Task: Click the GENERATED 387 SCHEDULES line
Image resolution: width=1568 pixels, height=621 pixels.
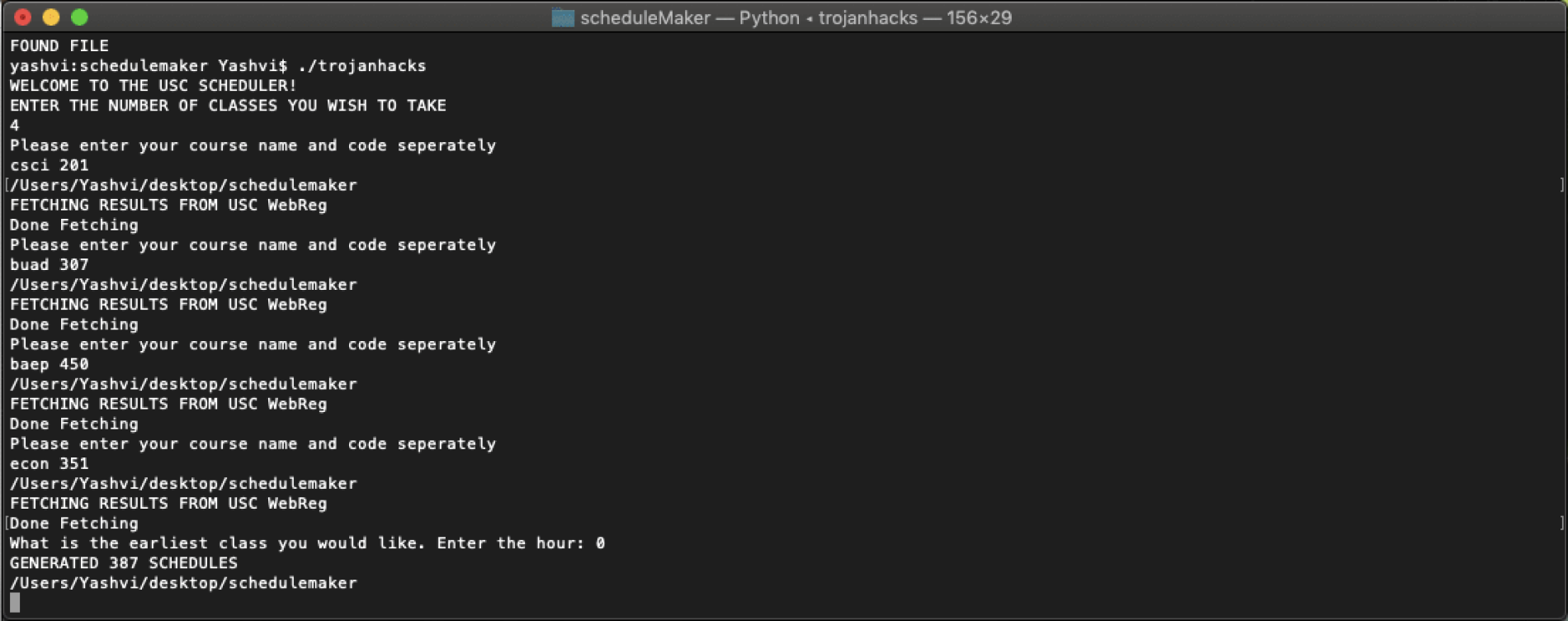Action: pyautogui.click(x=124, y=563)
